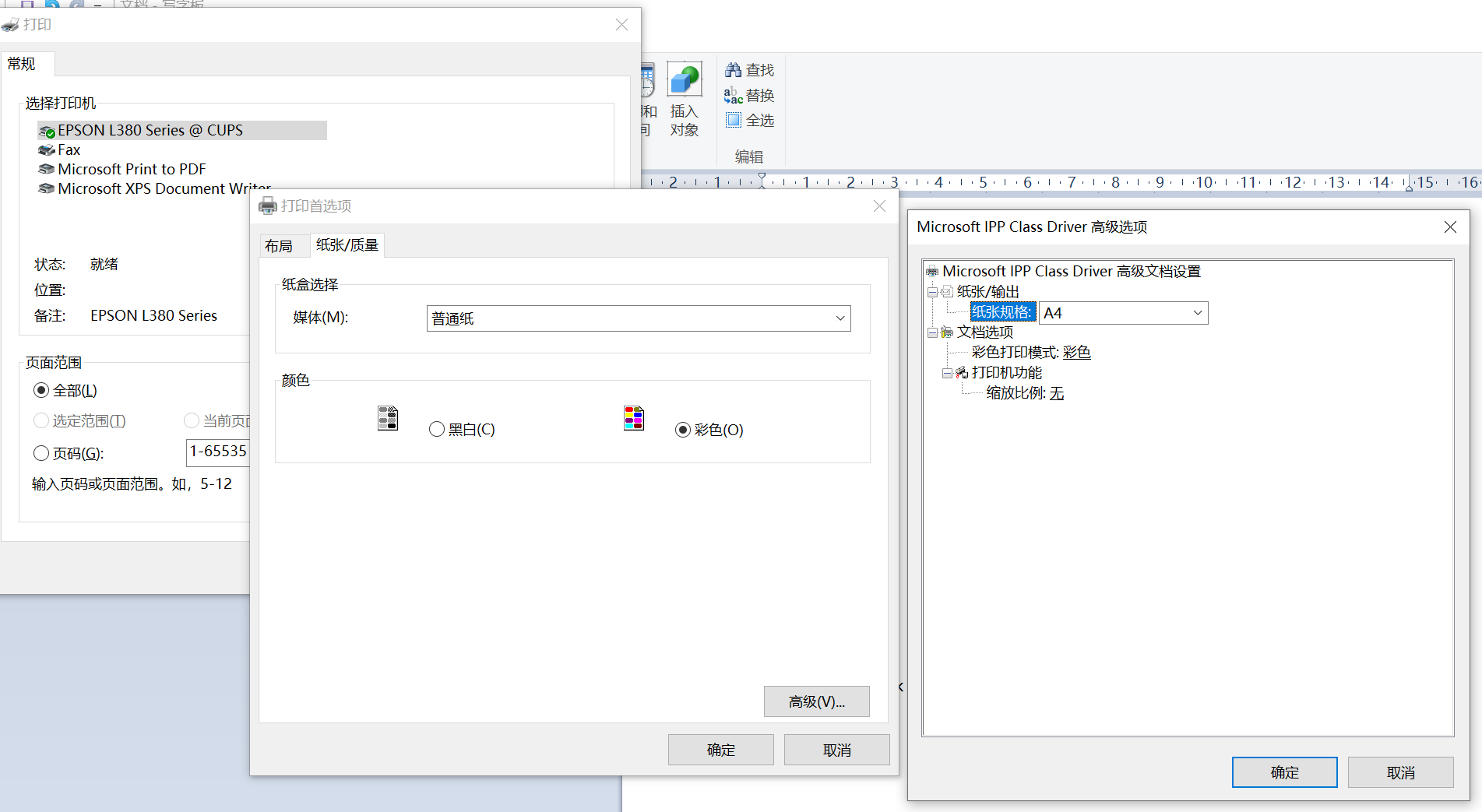Collapse the 文档选项 tree node
1482x812 pixels.
click(x=932, y=332)
